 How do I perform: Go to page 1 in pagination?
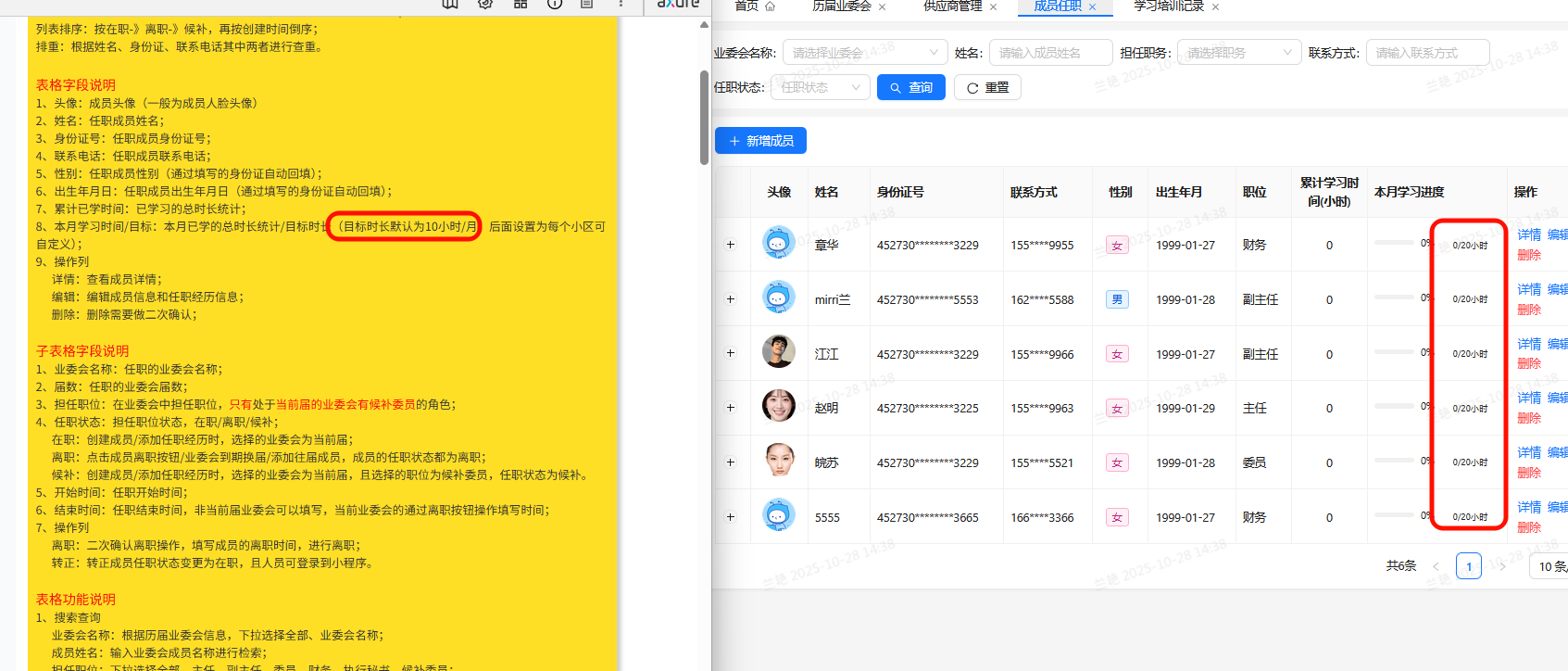1468,566
